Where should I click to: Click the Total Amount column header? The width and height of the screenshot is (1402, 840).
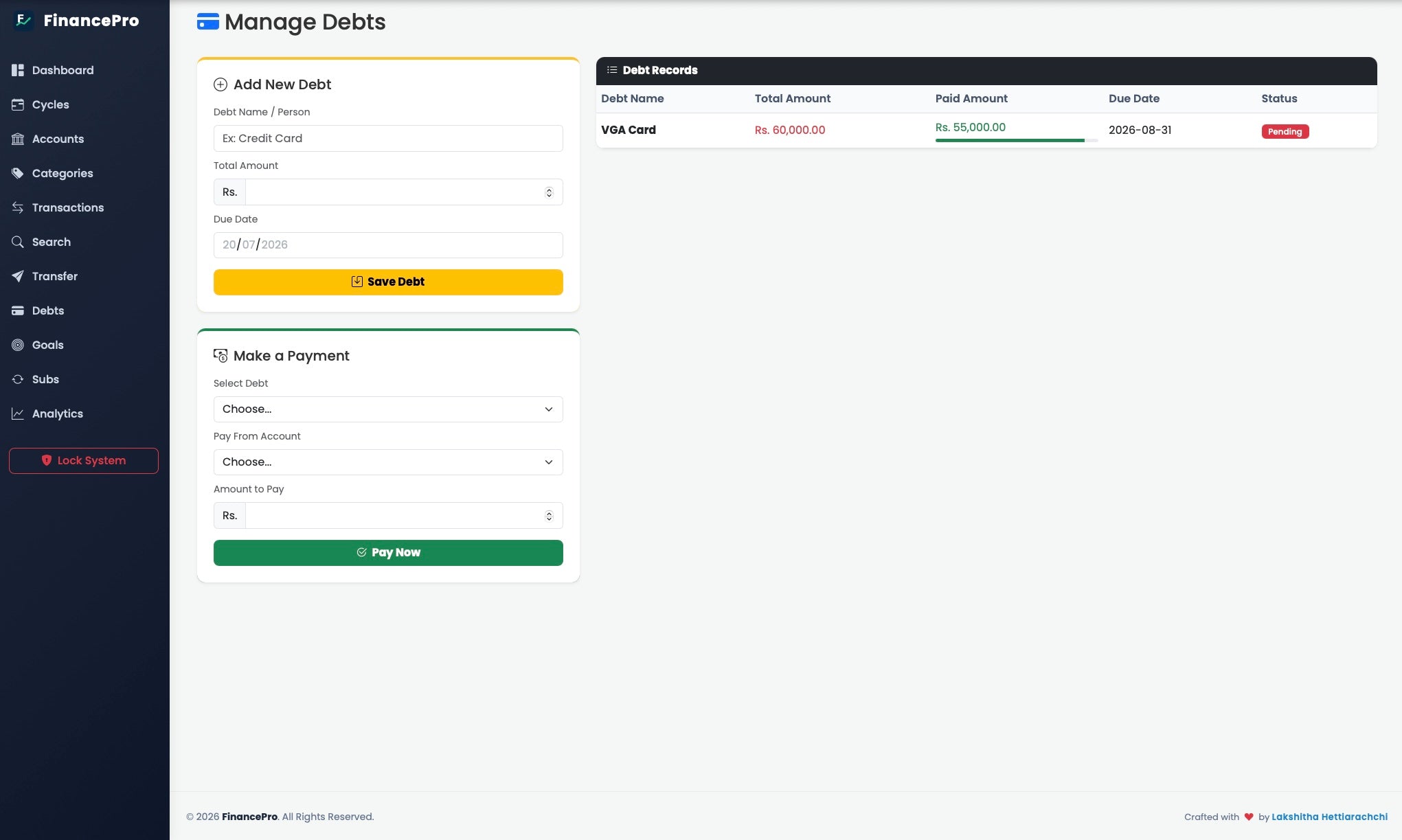click(793, 98)
